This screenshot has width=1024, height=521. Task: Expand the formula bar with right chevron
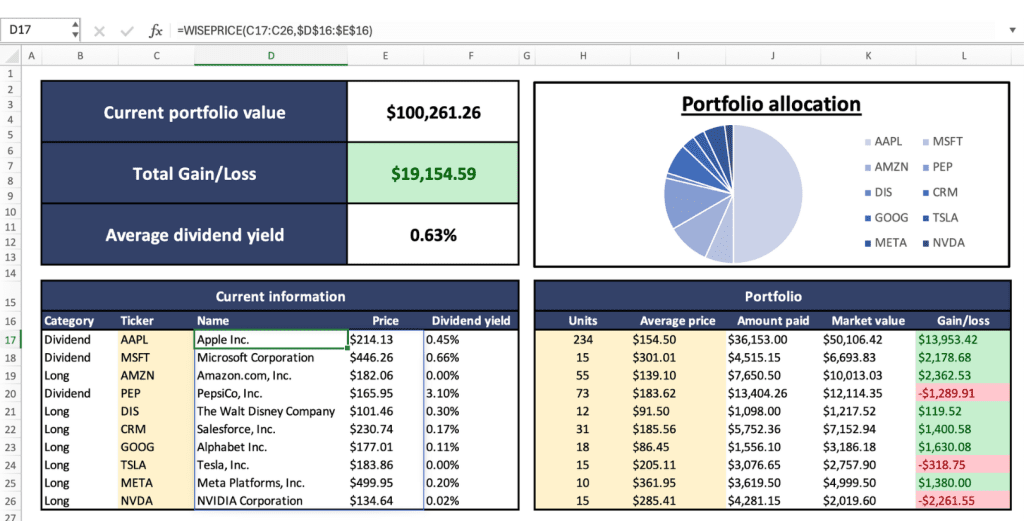click(1012, 31)
